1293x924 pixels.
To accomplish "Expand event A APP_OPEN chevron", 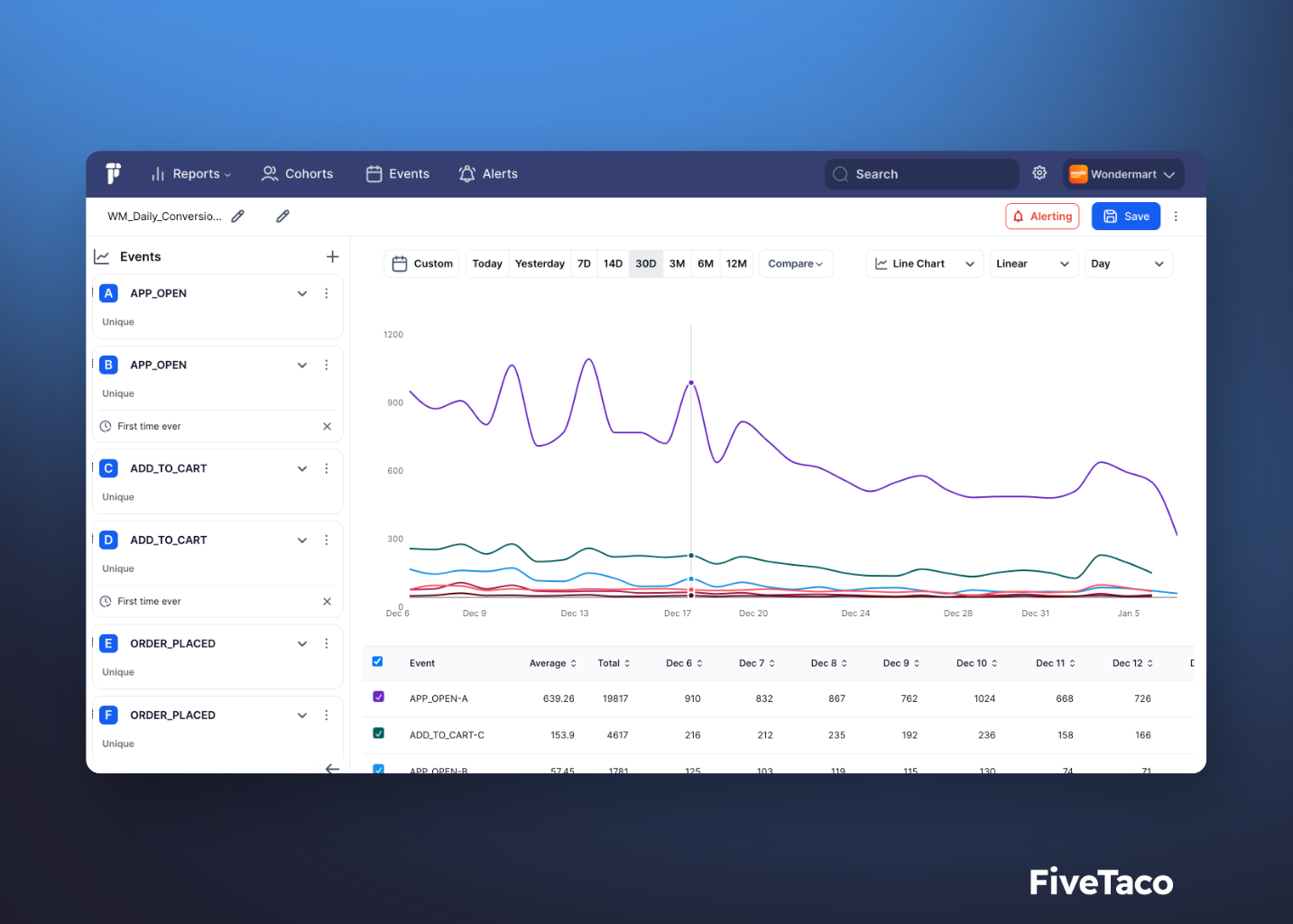I will click(302, 293).
